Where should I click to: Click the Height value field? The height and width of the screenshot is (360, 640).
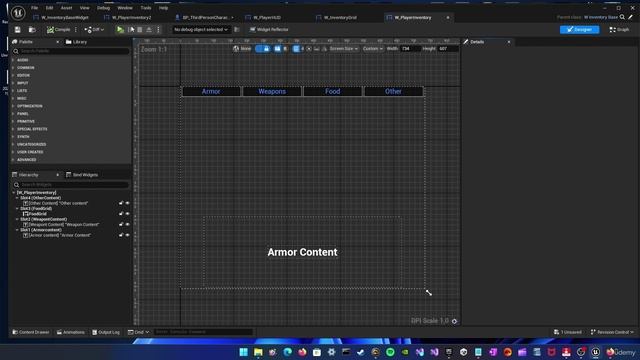point(448,49)
